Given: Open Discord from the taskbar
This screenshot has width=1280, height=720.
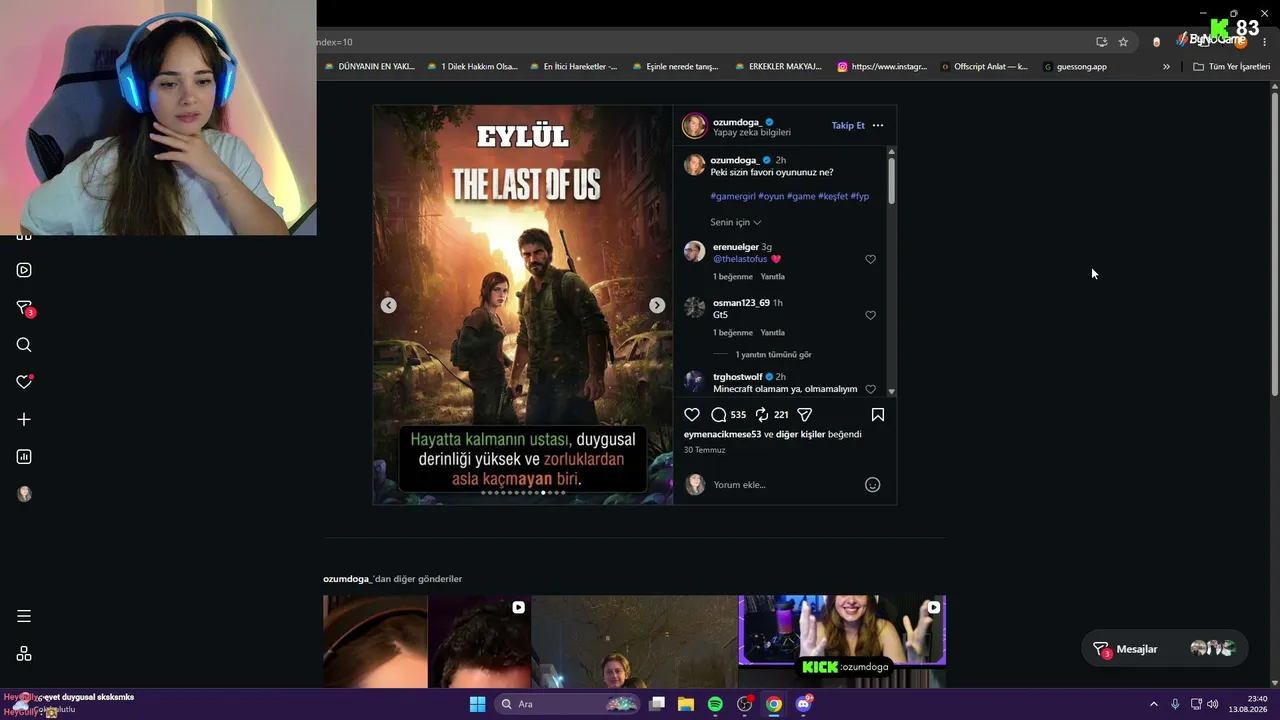Looking at the screenshot, I should click(x=803, y=704).
